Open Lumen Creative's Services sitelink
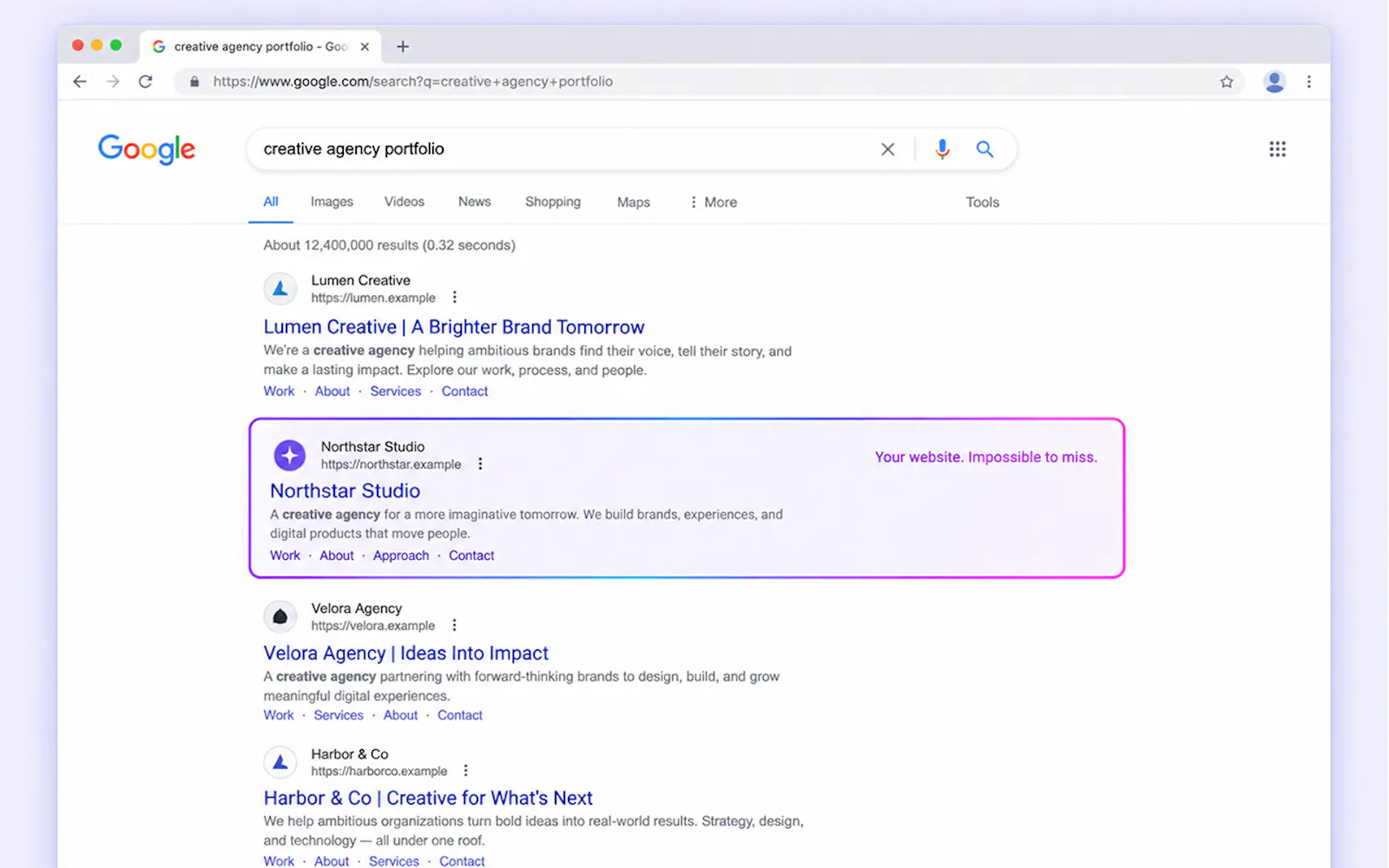1389x868 pixels. click(396, 391)
